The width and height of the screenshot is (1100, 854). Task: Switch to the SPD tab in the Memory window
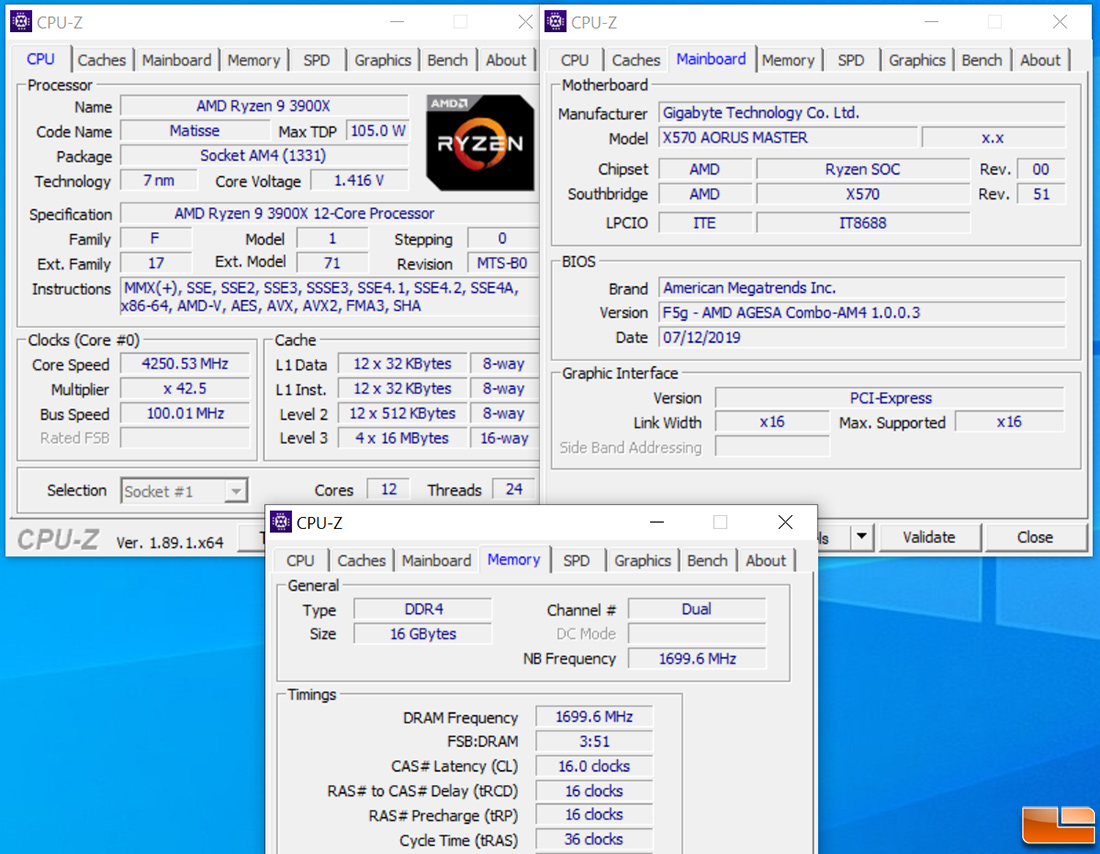point(577,561)
